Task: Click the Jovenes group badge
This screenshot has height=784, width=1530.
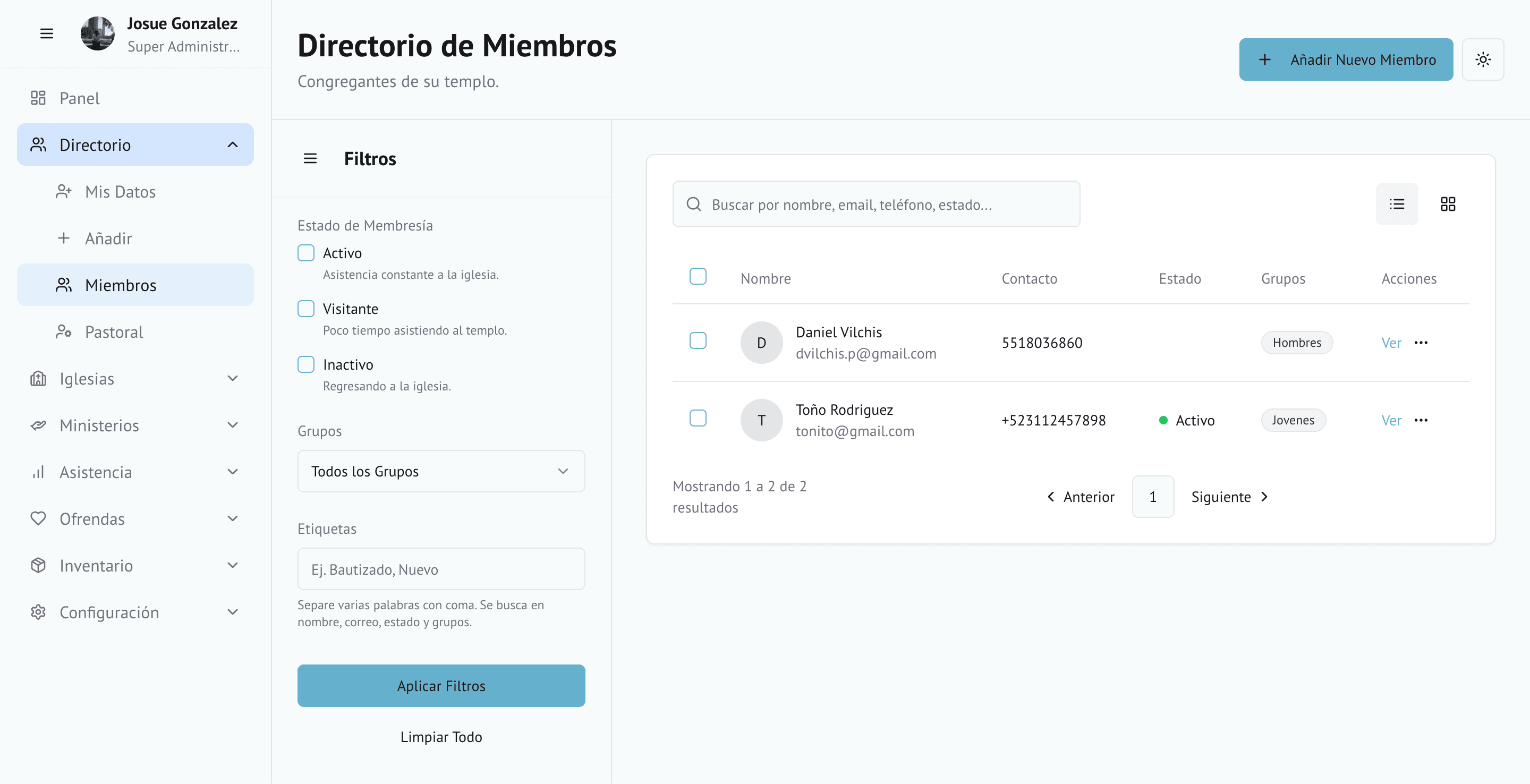Action: tap(1293, 421)
